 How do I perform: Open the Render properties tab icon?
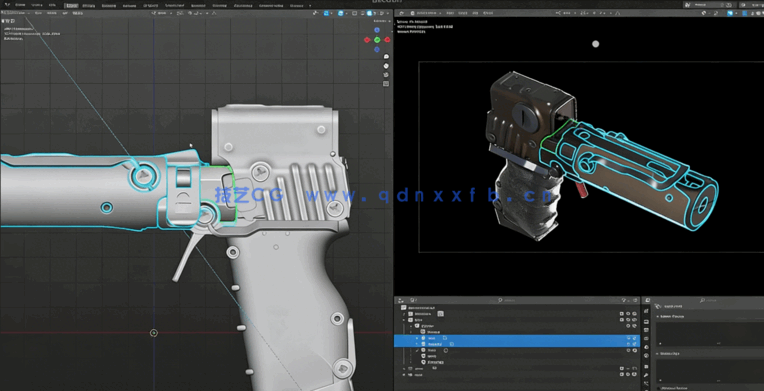[647, 322]
